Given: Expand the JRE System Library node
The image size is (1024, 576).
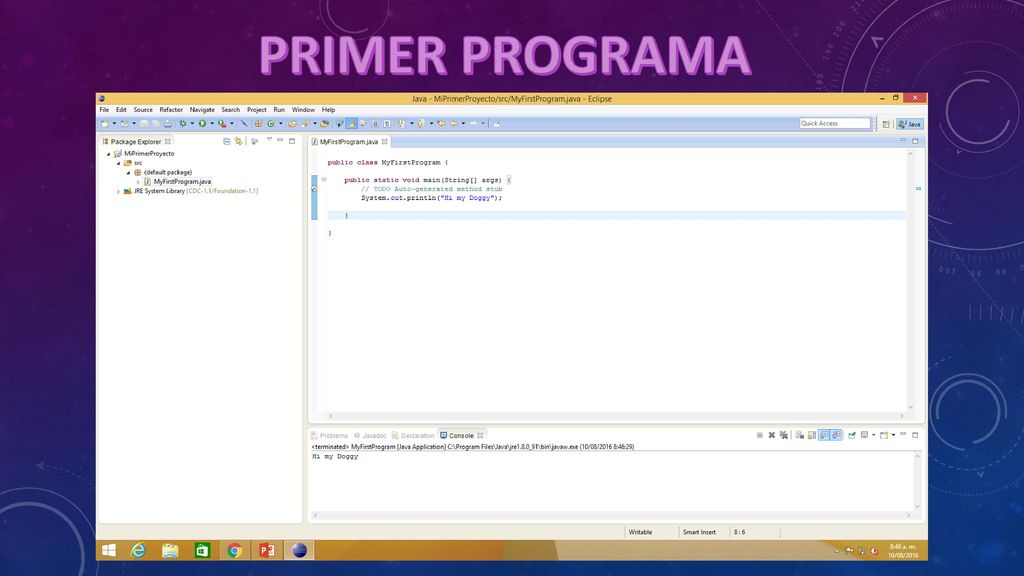Looking at the screenshot, I should [118, 191].
